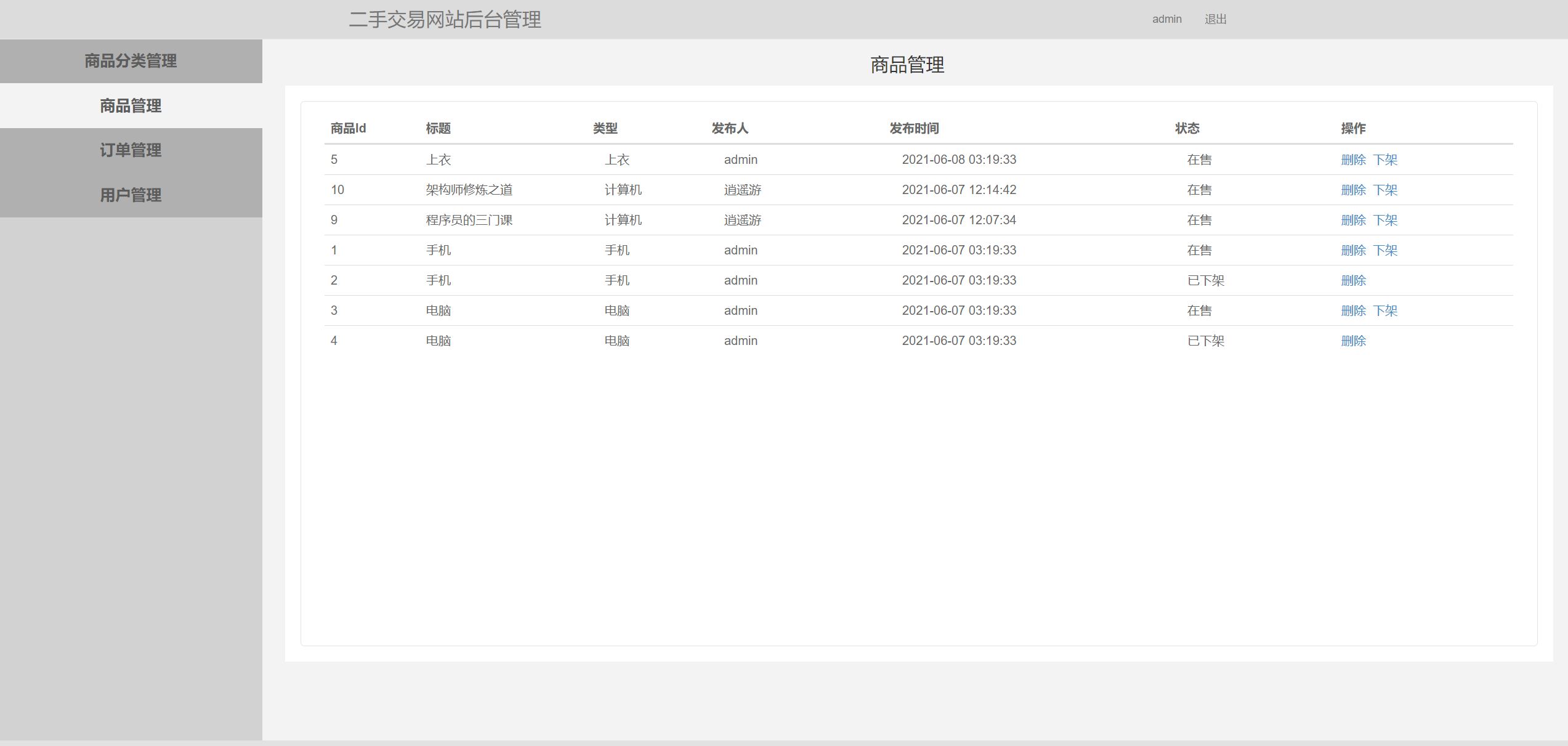Image resolution: width=1568 pixels, height=746 pixels.
Task: Click the admin username in header
Action: coord(1166,19)
